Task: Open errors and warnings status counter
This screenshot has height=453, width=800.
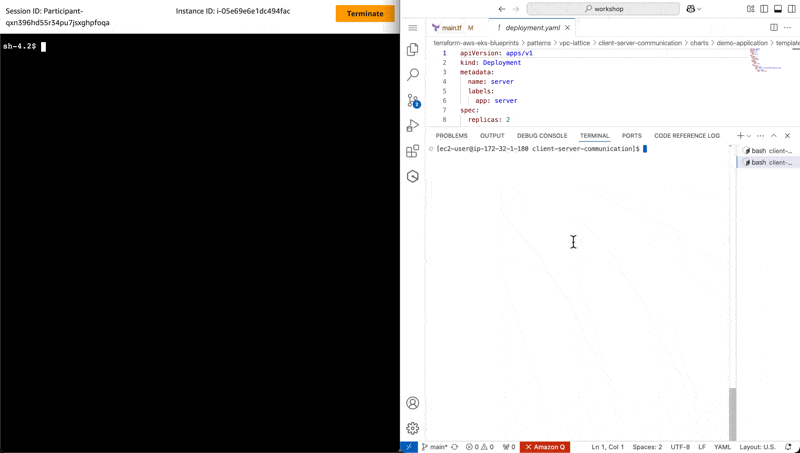Action: coord(480,447)
